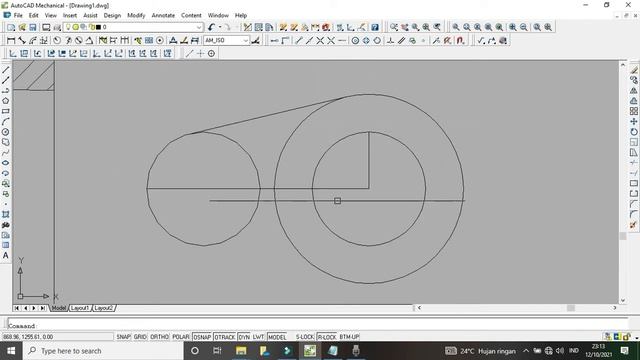Select the Polygon draw tool
This screenshot has width=640, height=360.
(x=6, y=101)
